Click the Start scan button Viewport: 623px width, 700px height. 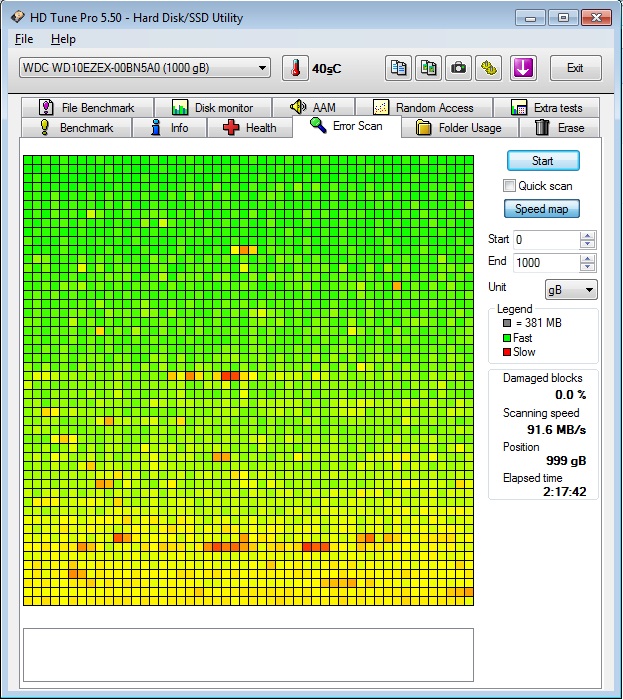tap(543, 161)
